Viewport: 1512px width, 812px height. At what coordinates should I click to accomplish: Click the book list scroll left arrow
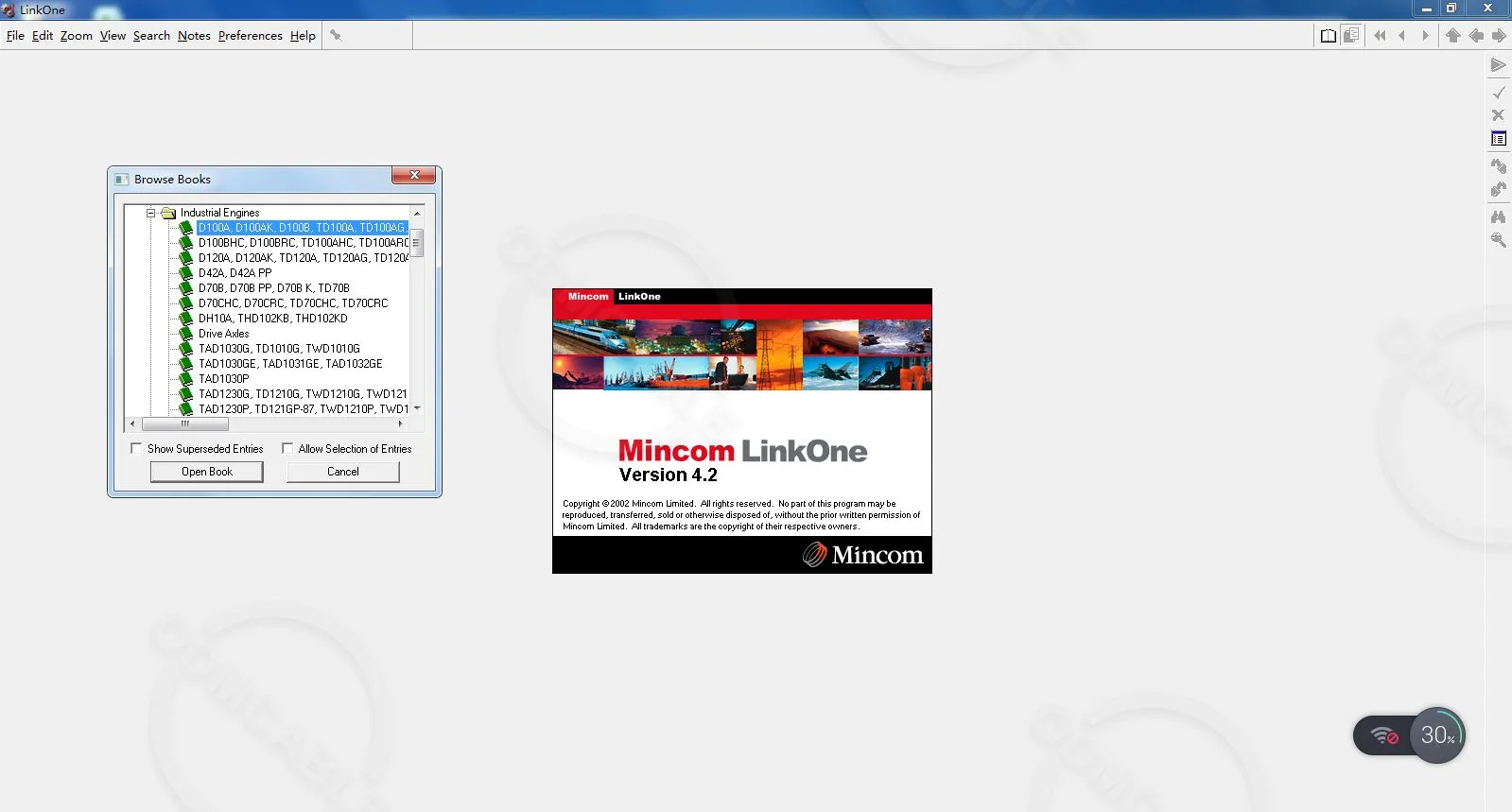click(x=132, y=423)
